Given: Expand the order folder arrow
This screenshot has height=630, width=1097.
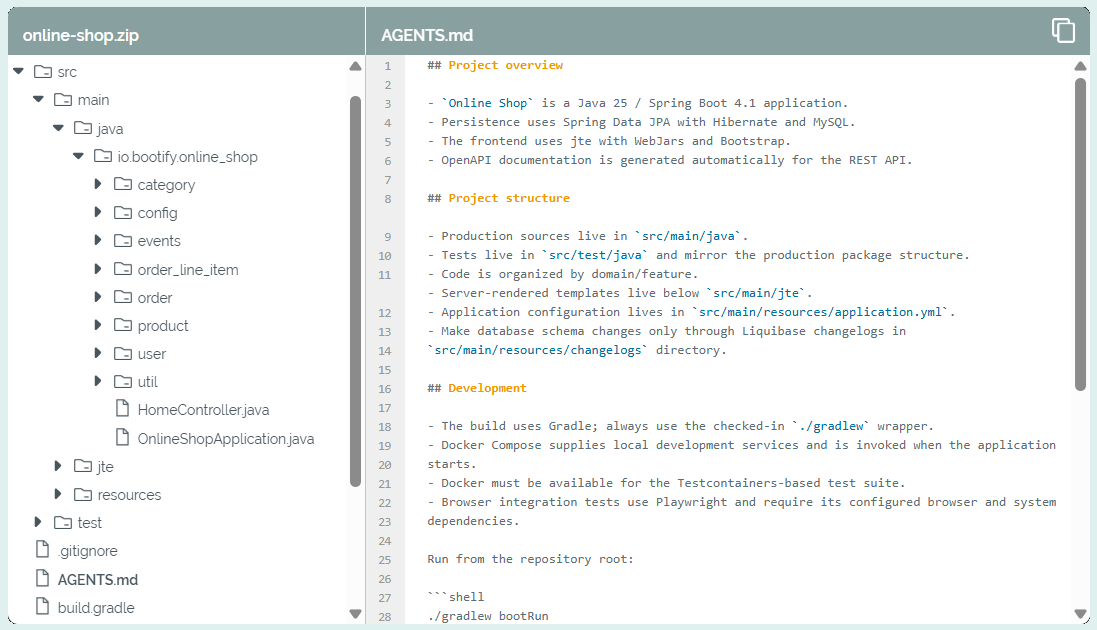Looking at the screenshot, I should click(98, 297).
